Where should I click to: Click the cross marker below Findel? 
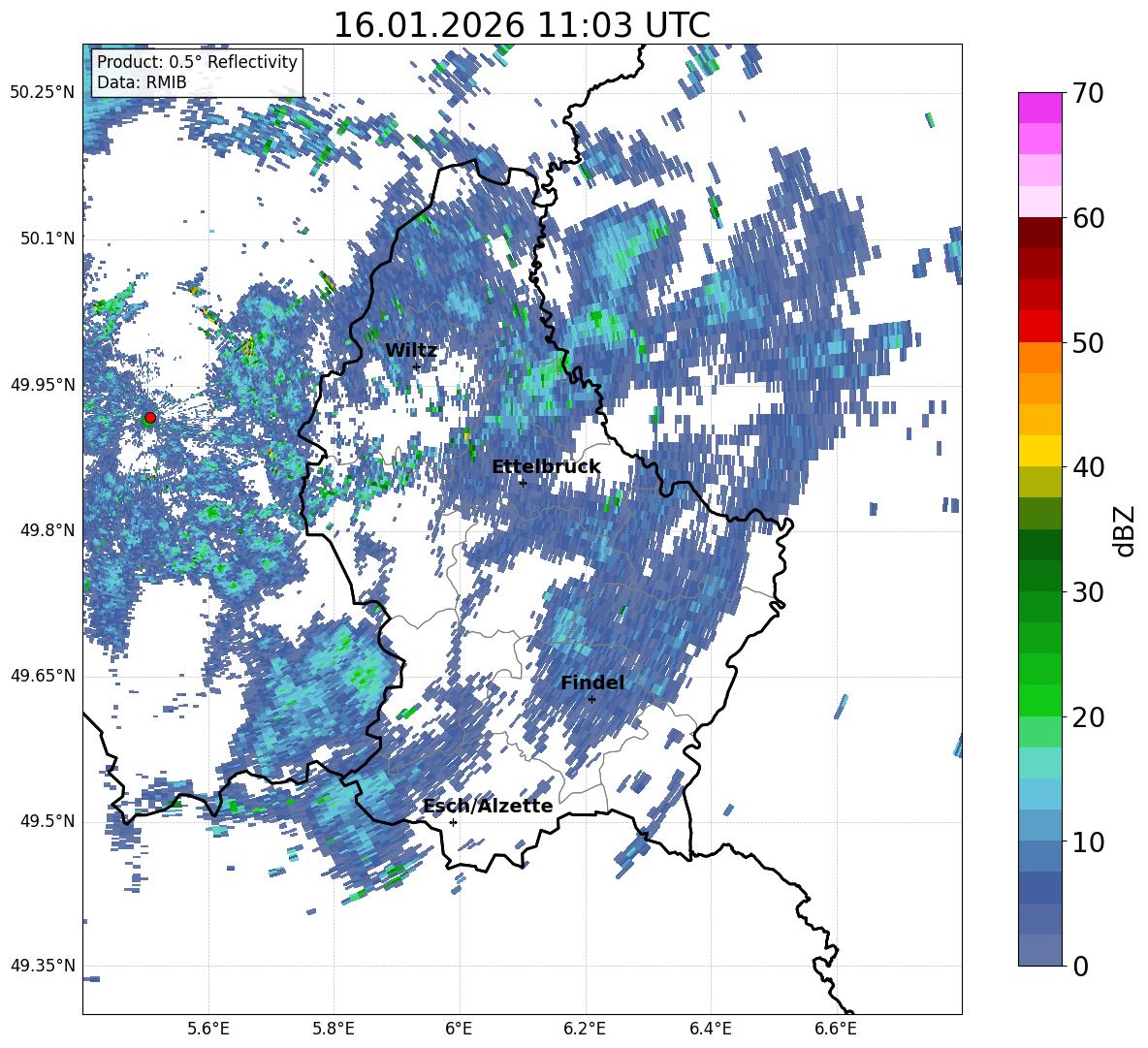[591, 700]
